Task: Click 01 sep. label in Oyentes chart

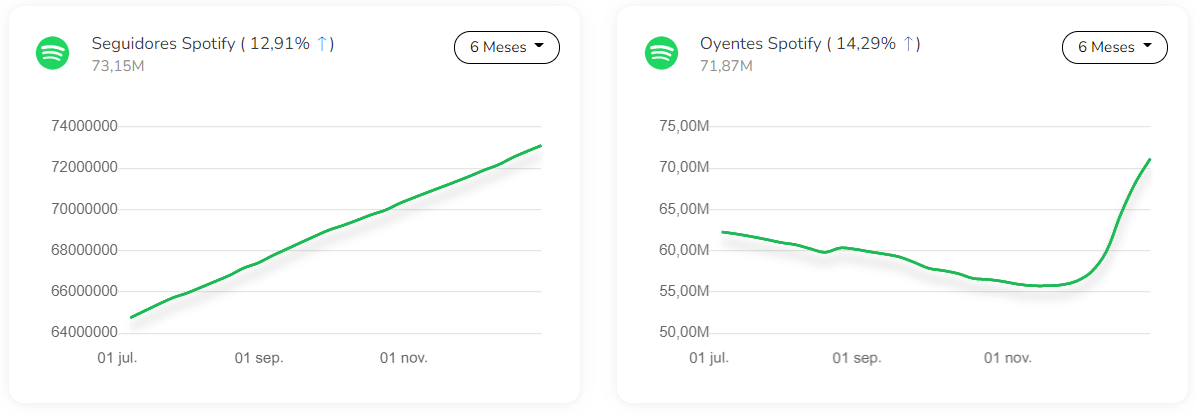Action: click(x=857, y=358)
